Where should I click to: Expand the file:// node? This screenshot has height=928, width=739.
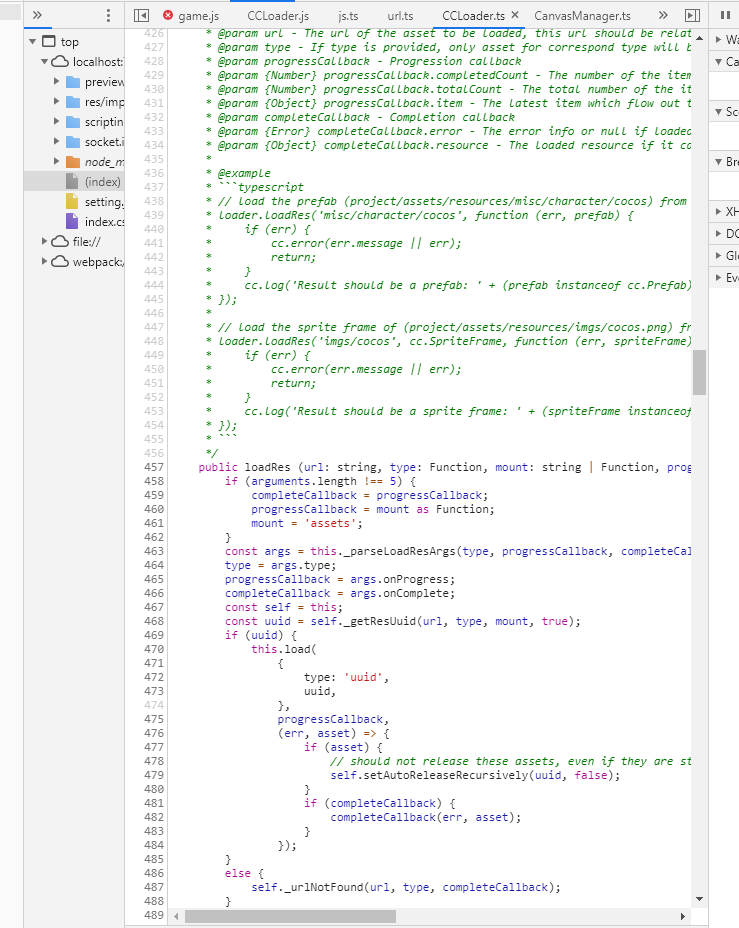pos(44,241)
